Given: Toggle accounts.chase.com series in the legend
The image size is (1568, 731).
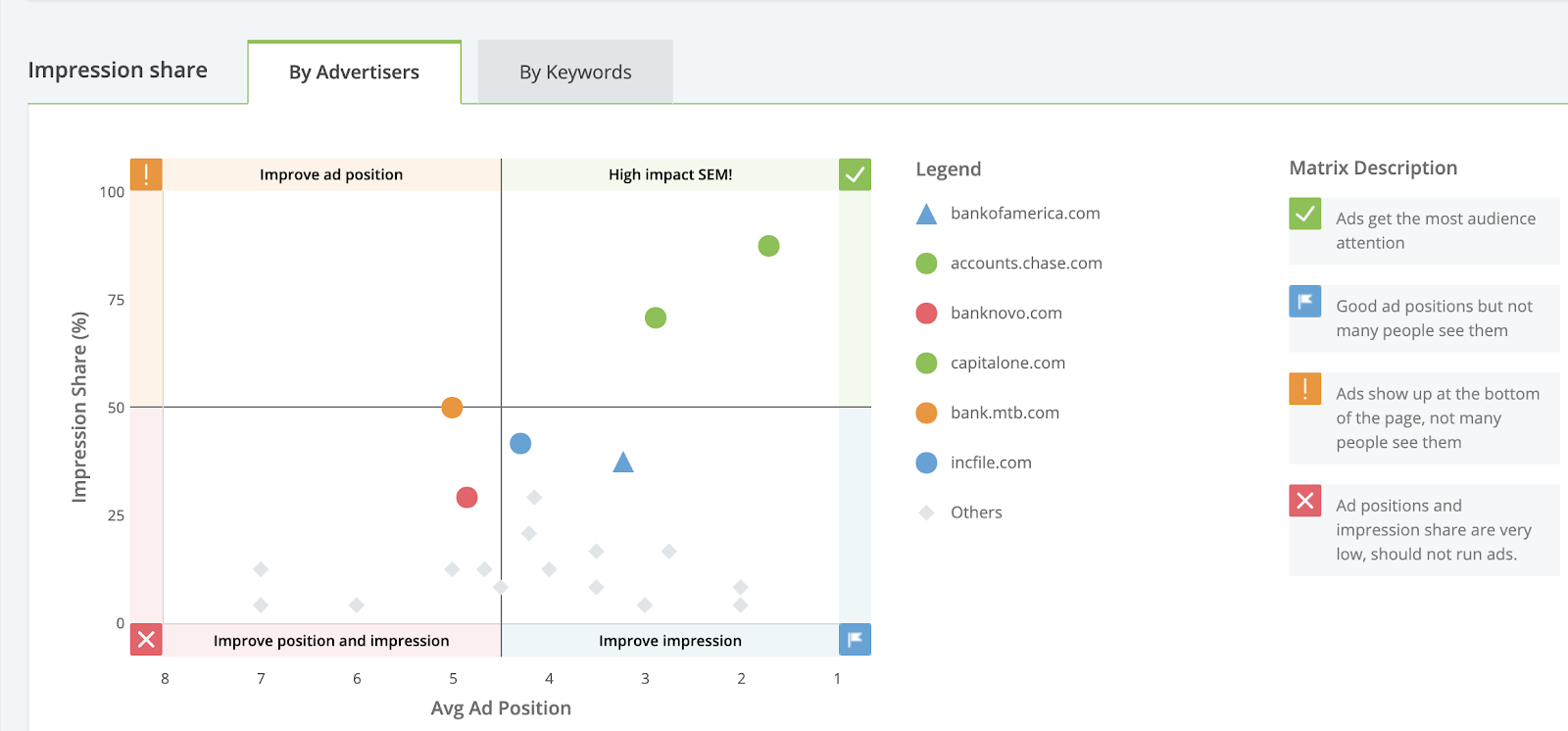Looking at the screenshot, I should click(x=1025, y=264).
